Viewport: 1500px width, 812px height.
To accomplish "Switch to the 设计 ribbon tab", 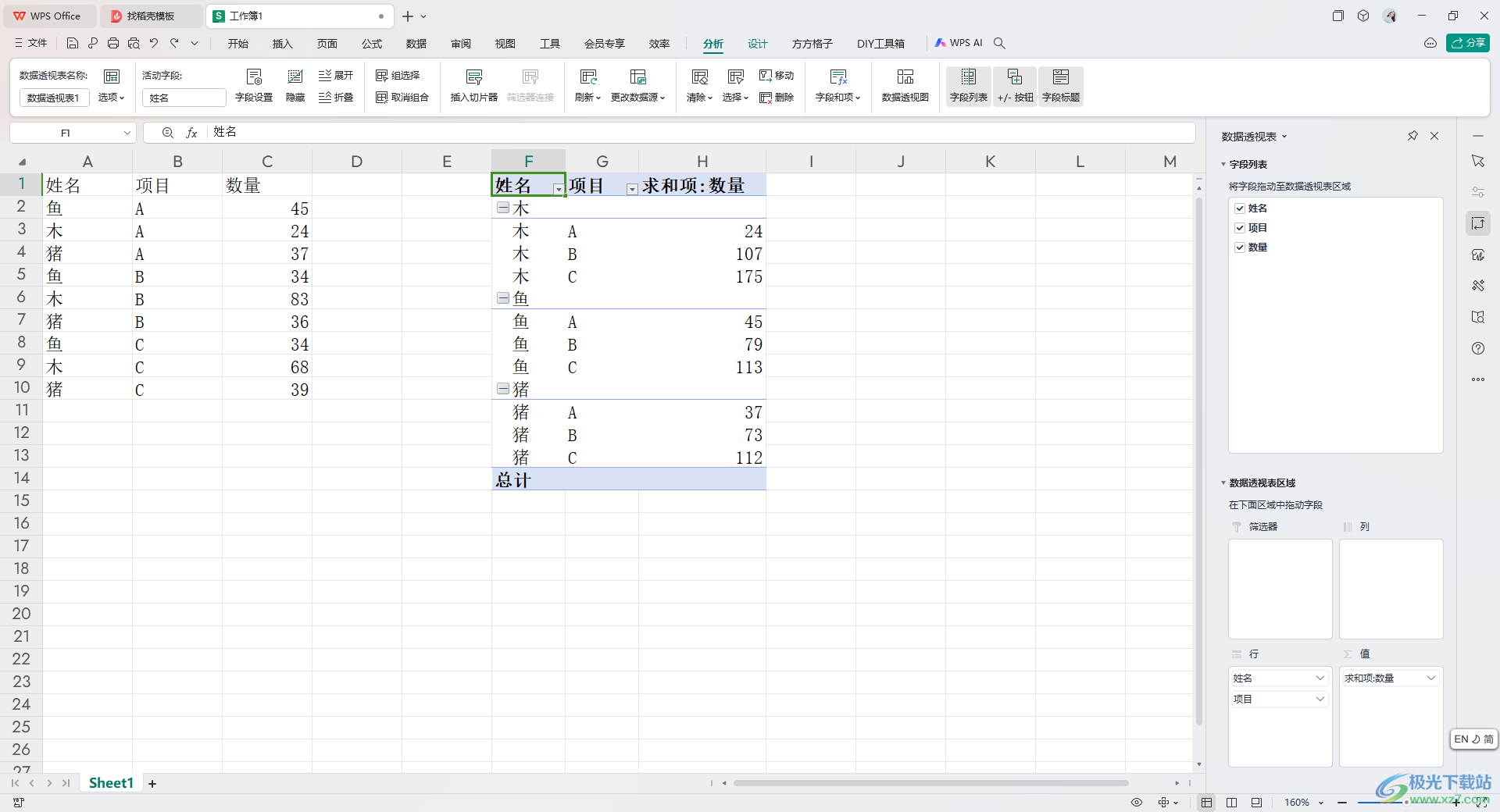I will pos(758,44).
